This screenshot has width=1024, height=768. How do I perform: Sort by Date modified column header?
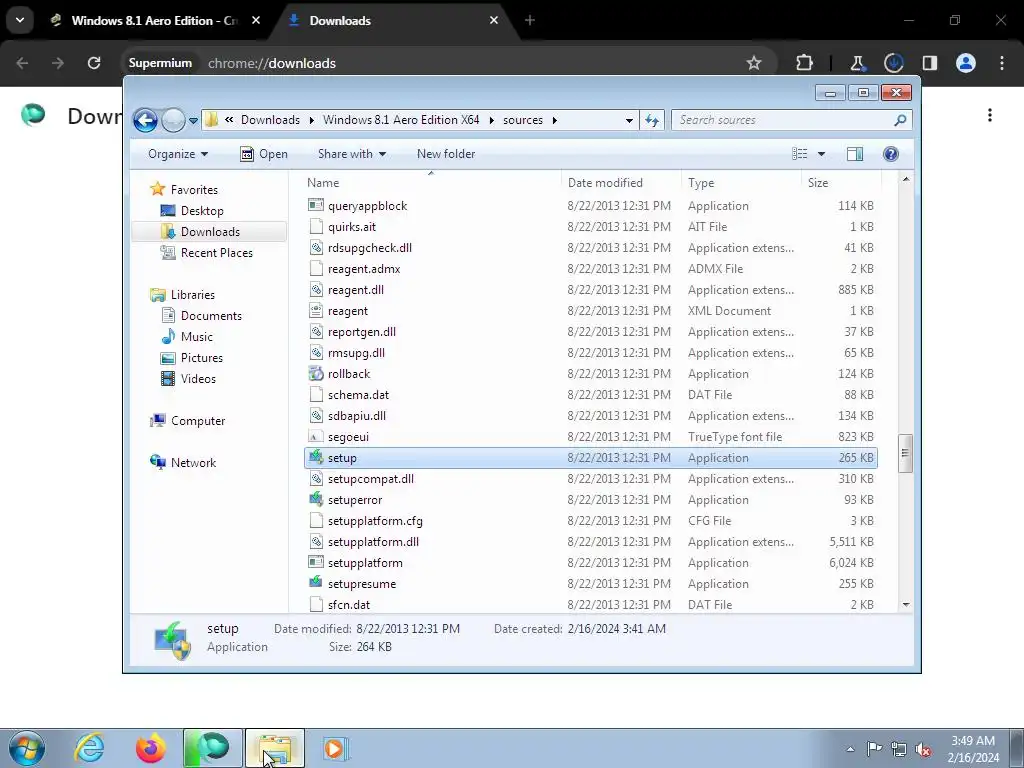tap(605, 183)
